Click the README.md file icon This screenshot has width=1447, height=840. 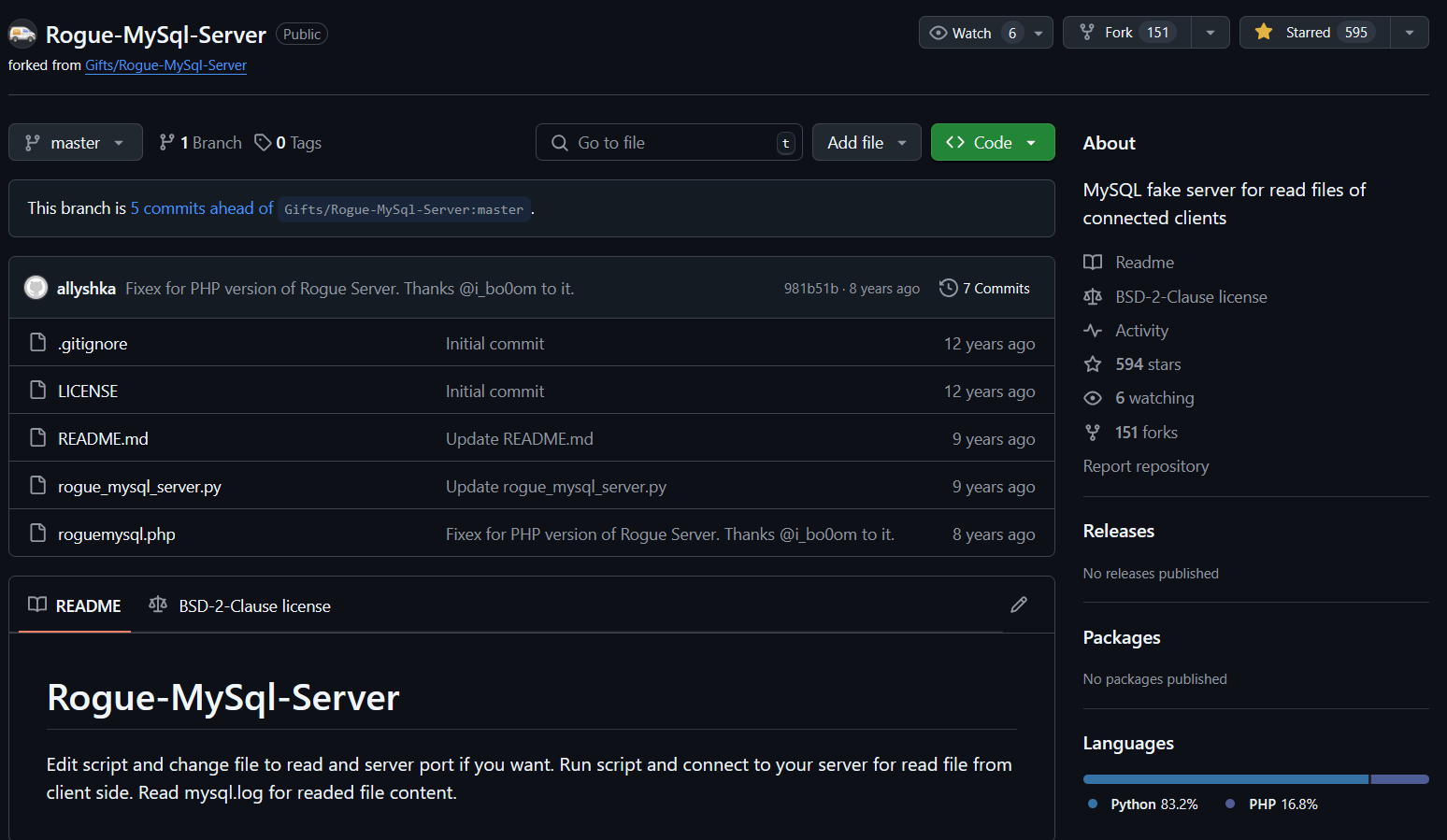click(37, 438)
